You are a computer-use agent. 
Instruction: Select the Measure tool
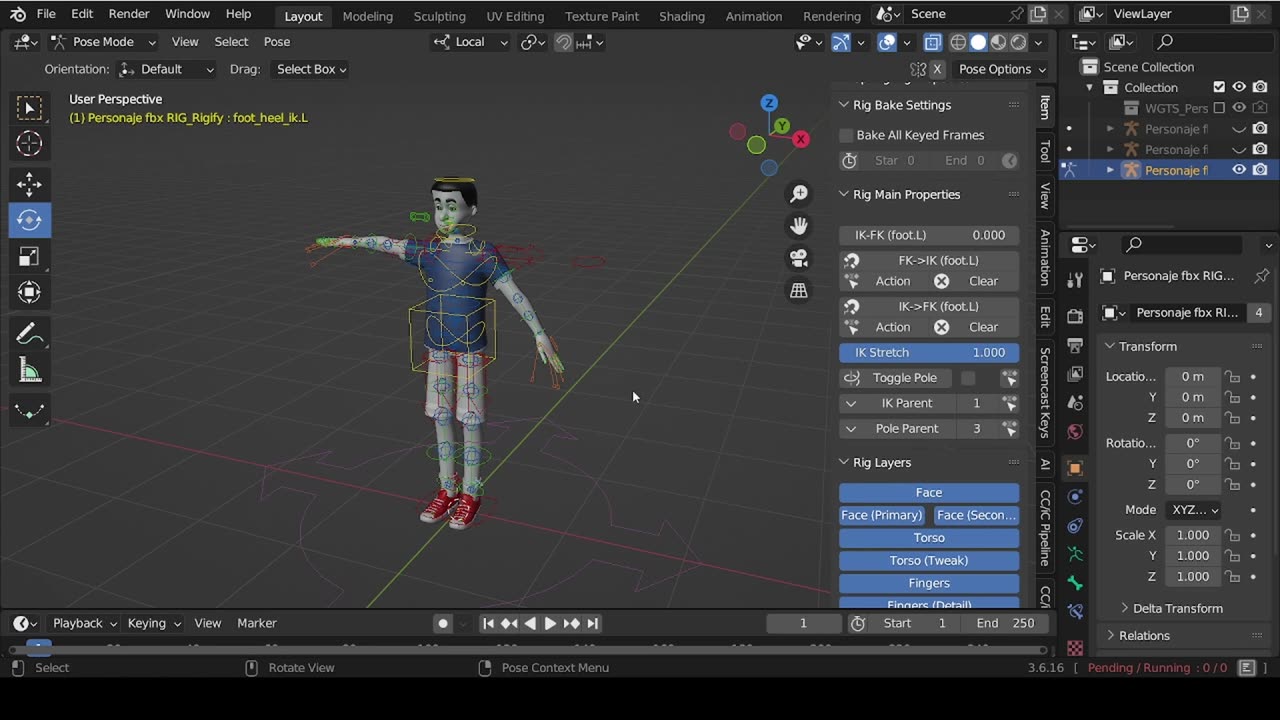pos(29,371)
